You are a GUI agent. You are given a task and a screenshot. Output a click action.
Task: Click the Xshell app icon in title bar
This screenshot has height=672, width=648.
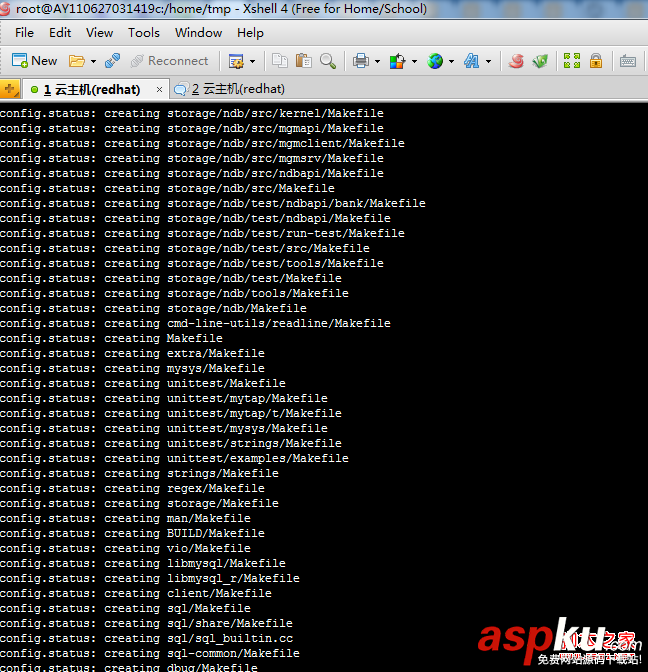coord(4,9)
